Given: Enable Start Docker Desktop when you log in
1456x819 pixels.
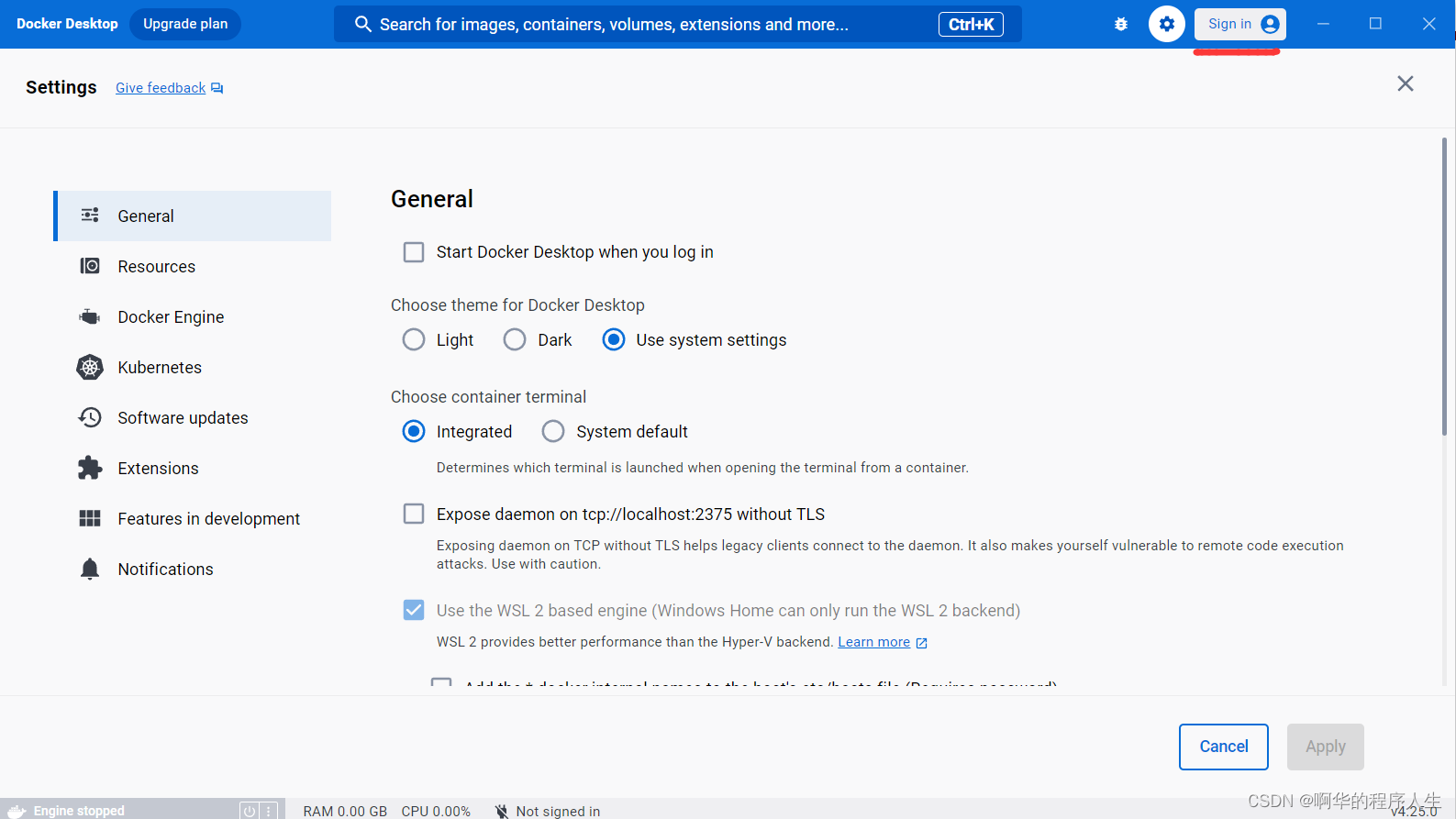Looking at the screenshot, I should pos(414,252).
